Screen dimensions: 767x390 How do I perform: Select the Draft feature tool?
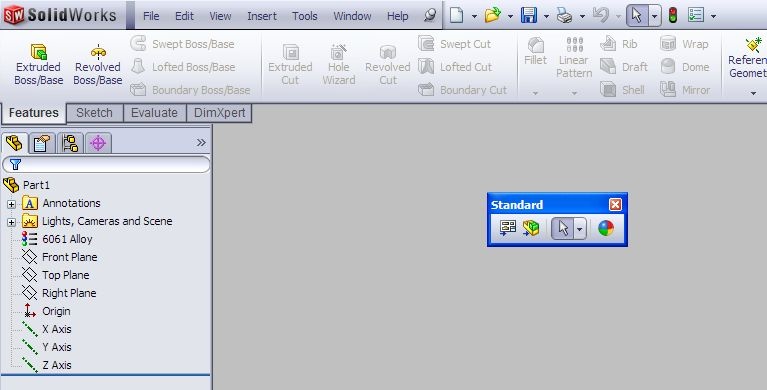click(x=624, y=67)
